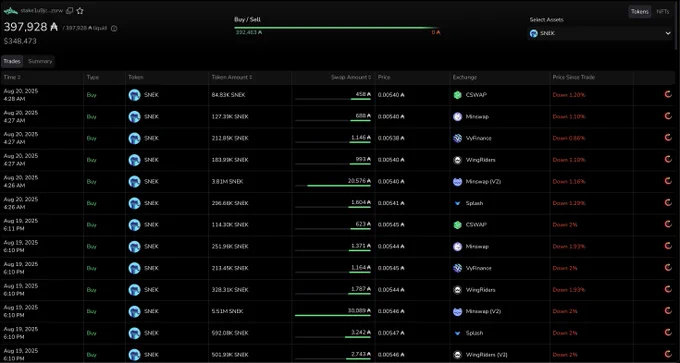Click SNEK token icon in 592.08K row
680x363 pixels.
tap(134, 333)
